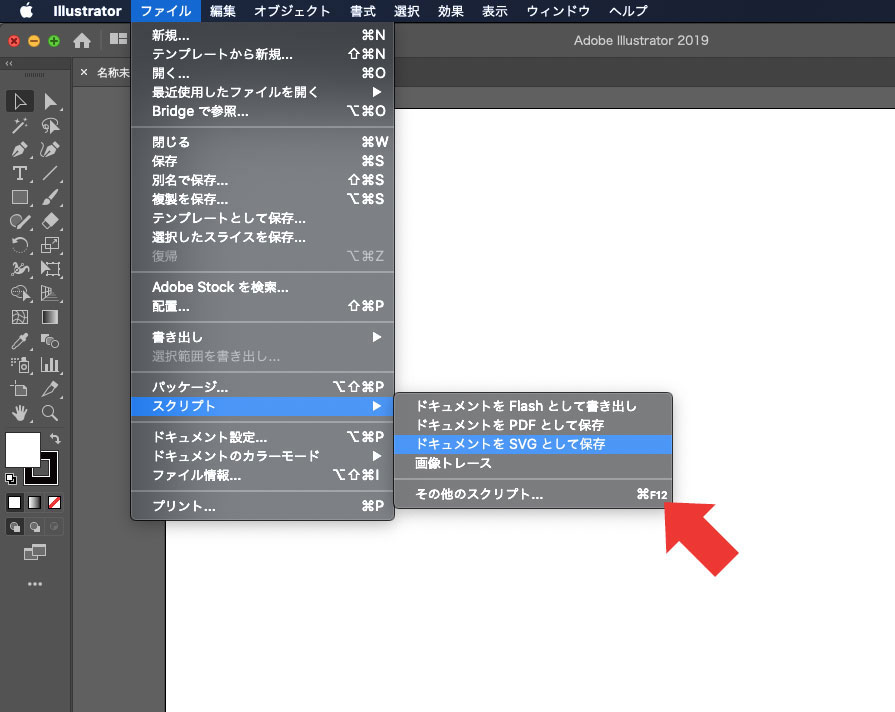
Task: Open the ウィンドウ menu
Action: pos(558,11)
